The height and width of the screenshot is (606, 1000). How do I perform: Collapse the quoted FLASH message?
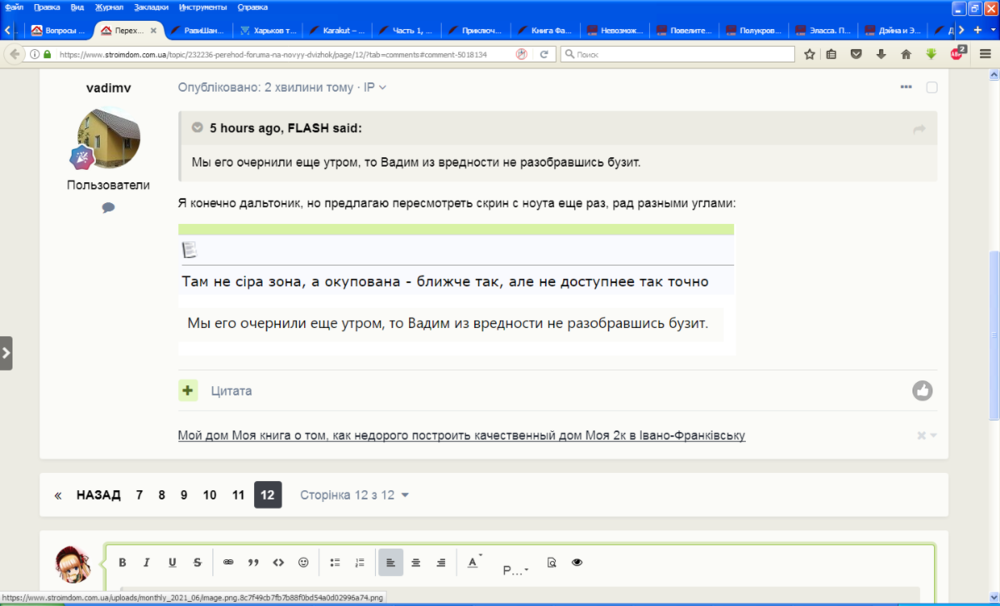(197, 128)
